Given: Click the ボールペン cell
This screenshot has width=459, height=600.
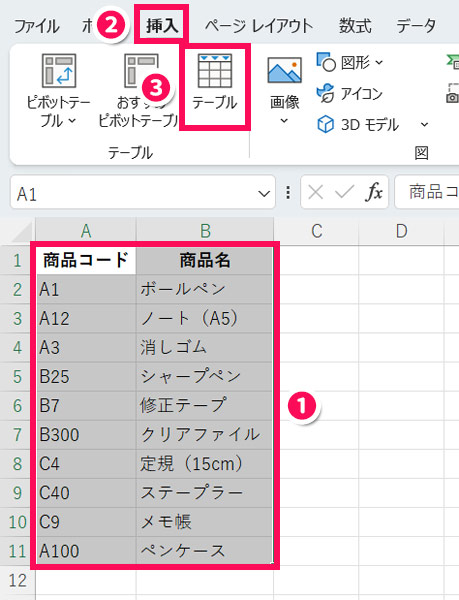Looking at the screenshot, I should (205, 289).
